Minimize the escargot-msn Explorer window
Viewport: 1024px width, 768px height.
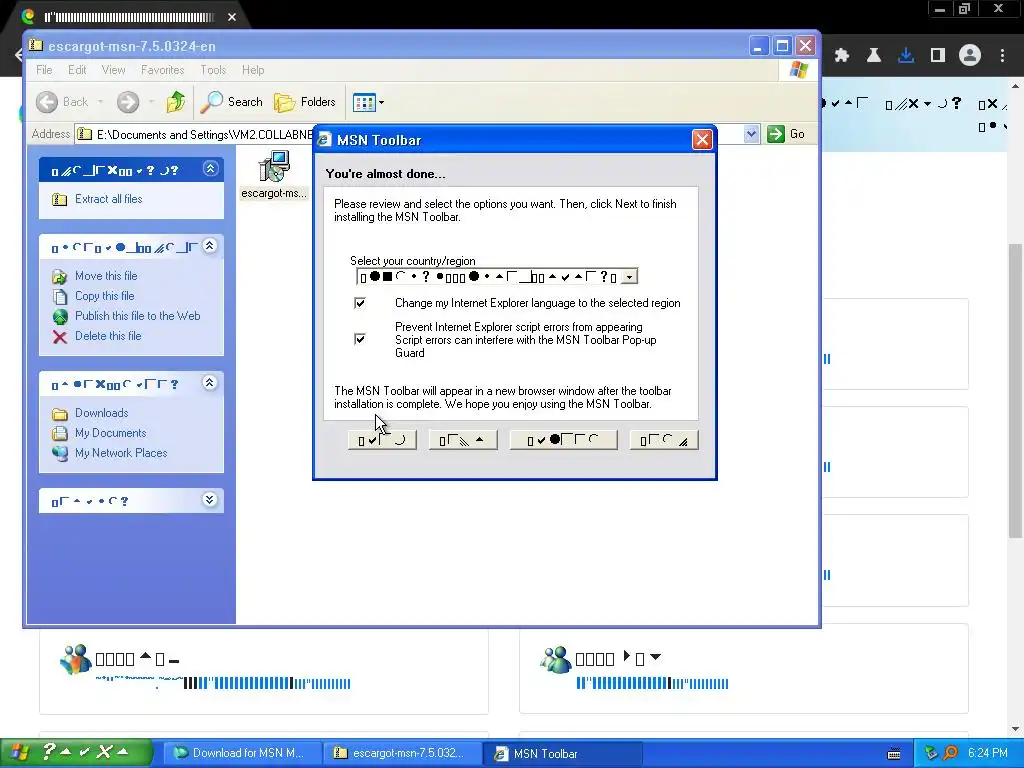758,46
